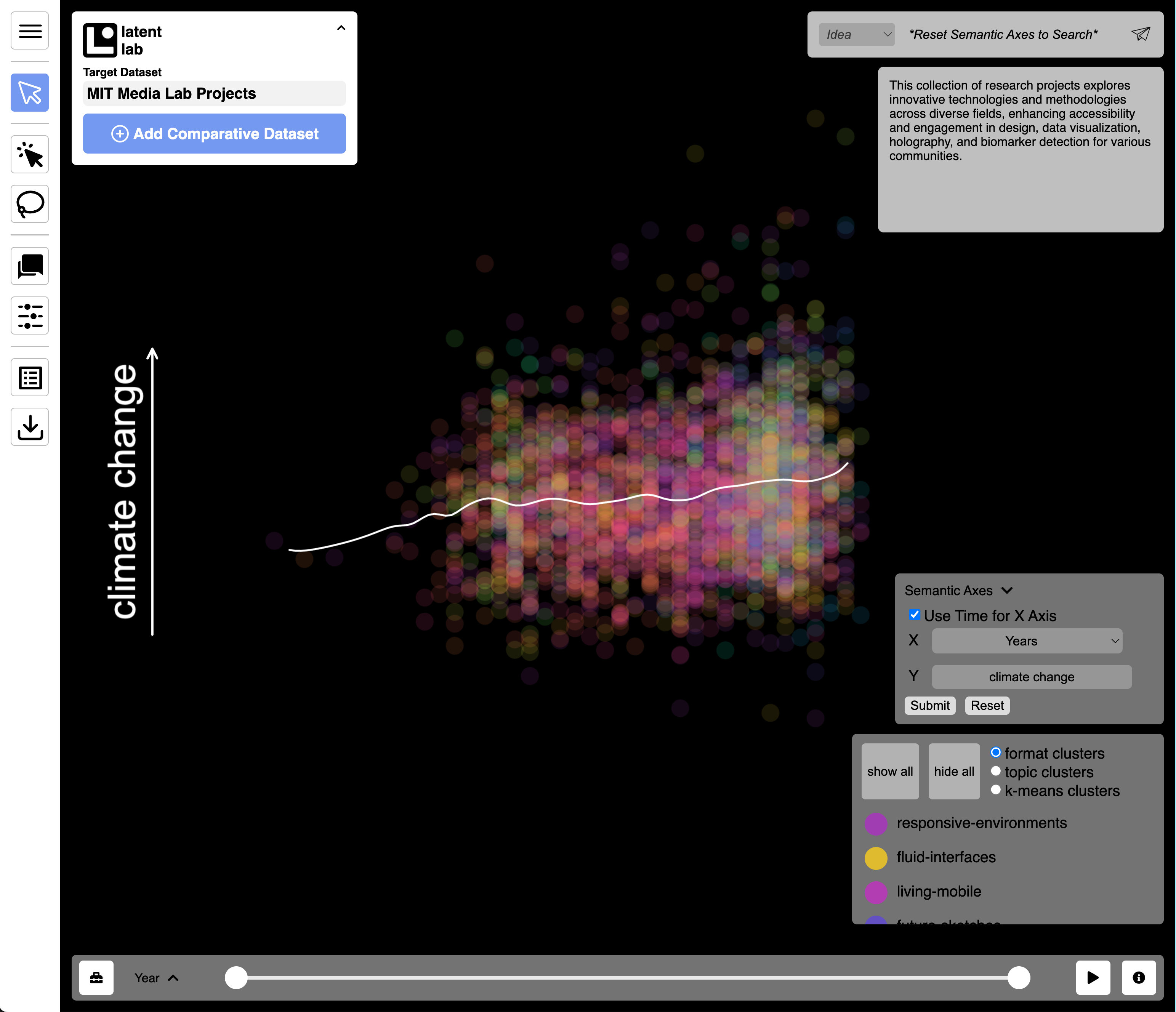This screenshot has width=1176, height=1012.
Task: Open the Years X-axis dropdown
Action: click(1026, 641)
